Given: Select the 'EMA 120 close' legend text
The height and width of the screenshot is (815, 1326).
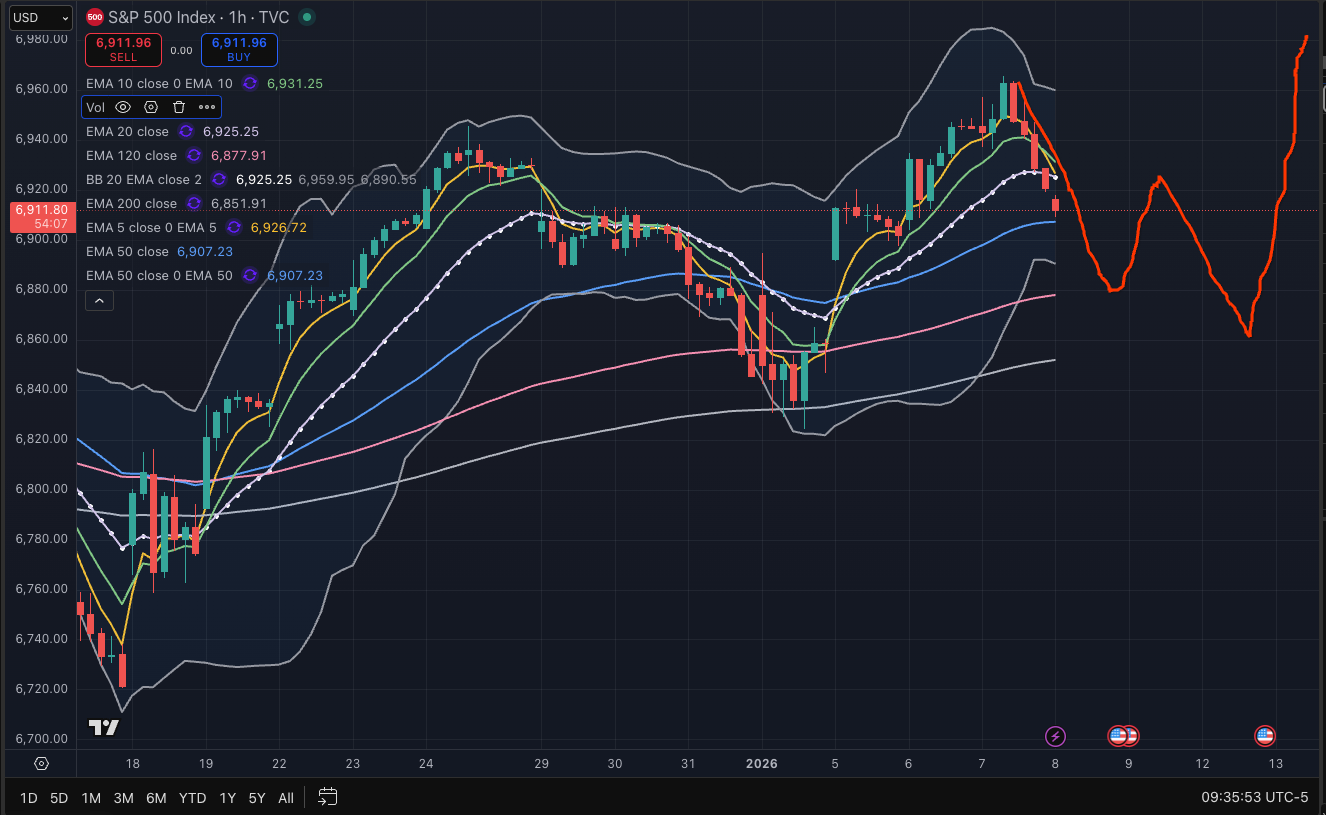Looking at the screenshot, I should pyautogui.click(x=131, y=155).
